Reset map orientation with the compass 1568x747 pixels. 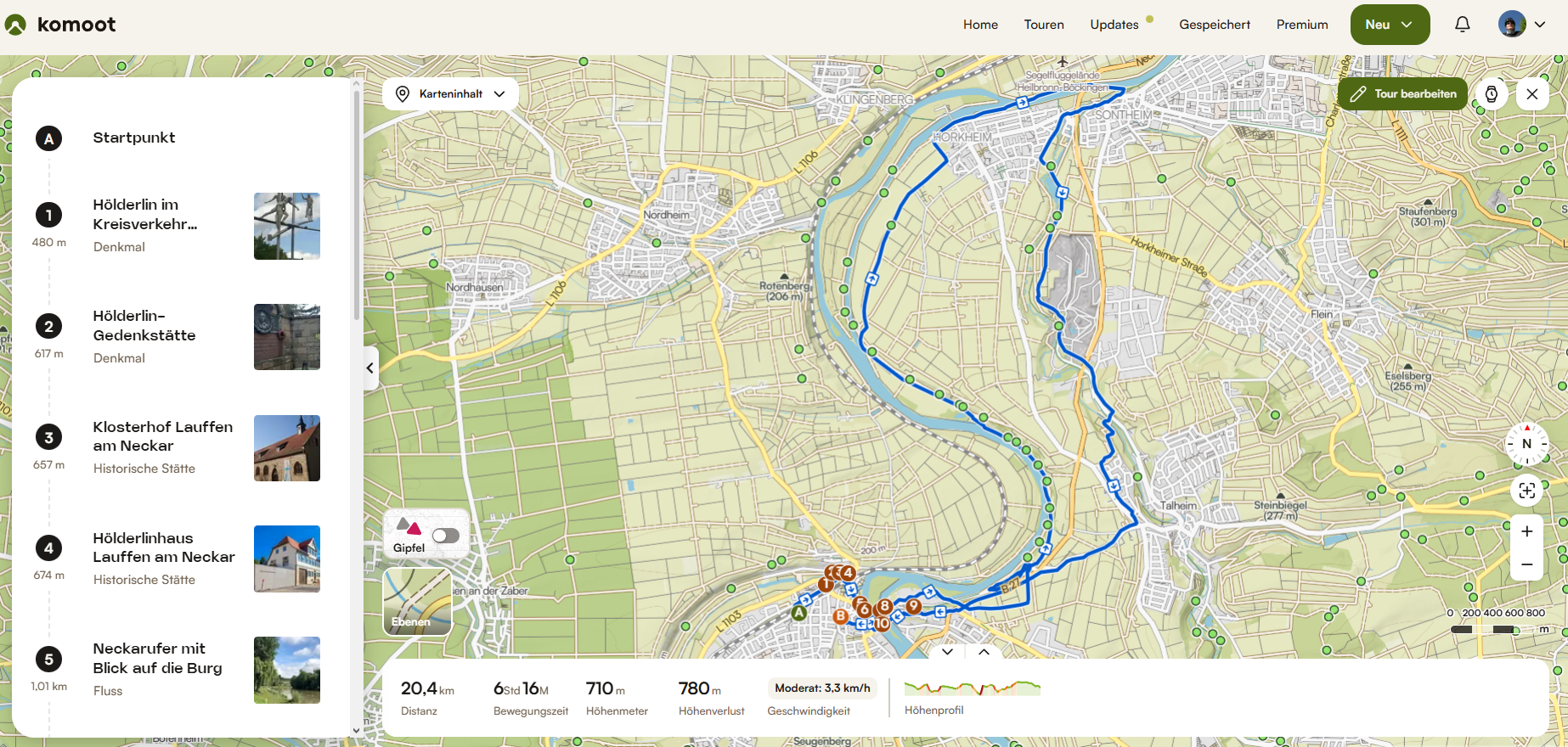click(x=1526, y=444)
